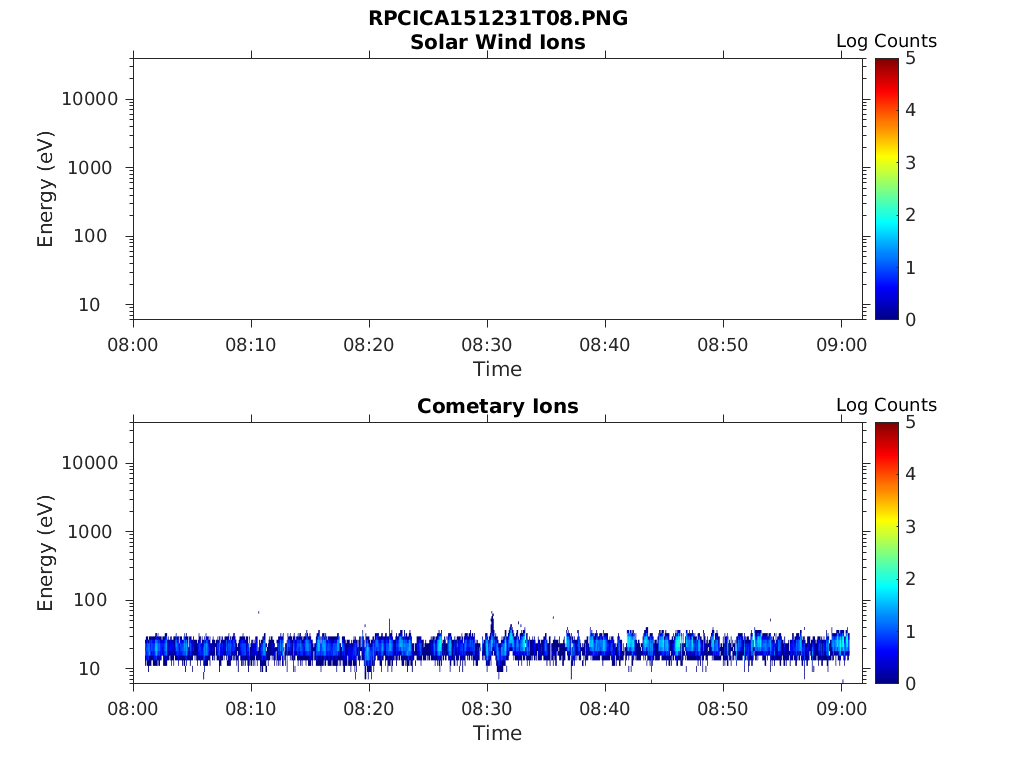Click Log Counts label above Solar Wind colorbar
The image size is (1024, 768).
pyautogui.click(x=886, y=41)
